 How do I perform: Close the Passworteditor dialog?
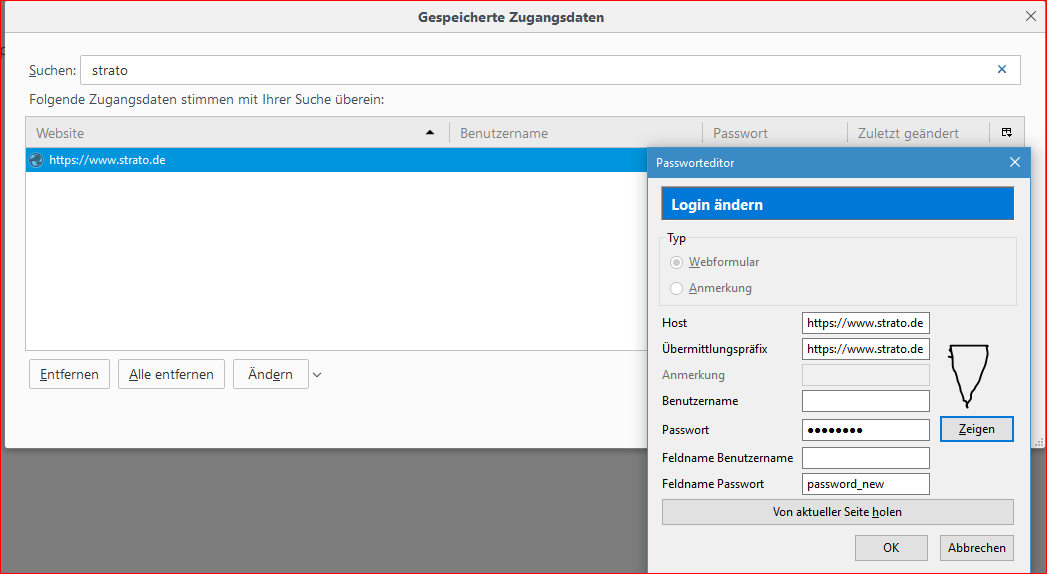1014,162
